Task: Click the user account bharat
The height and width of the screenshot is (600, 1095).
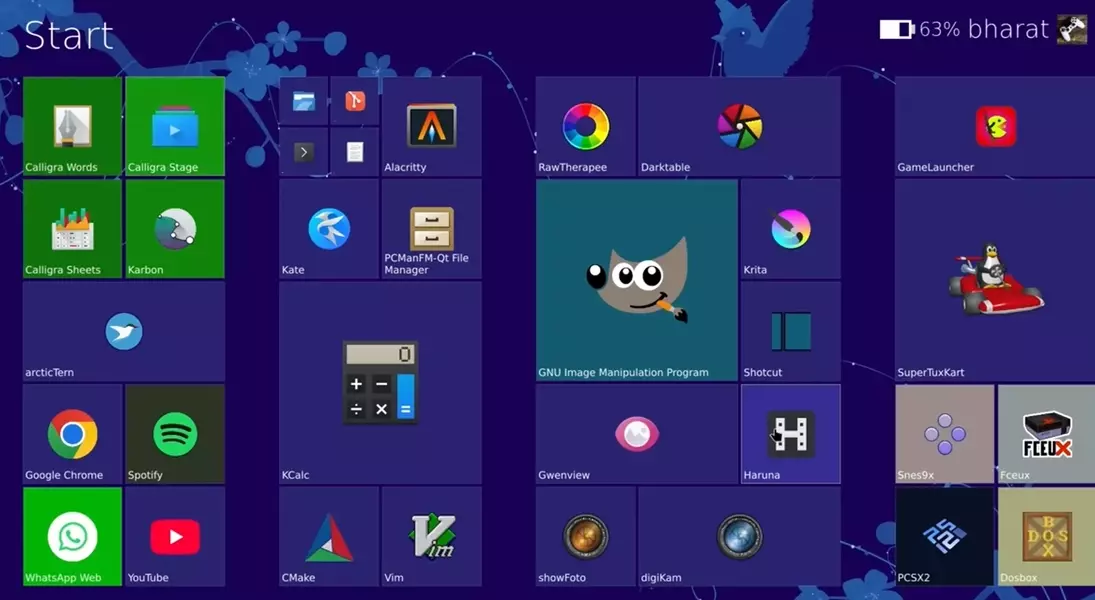Action: [x=1010, y=29]
